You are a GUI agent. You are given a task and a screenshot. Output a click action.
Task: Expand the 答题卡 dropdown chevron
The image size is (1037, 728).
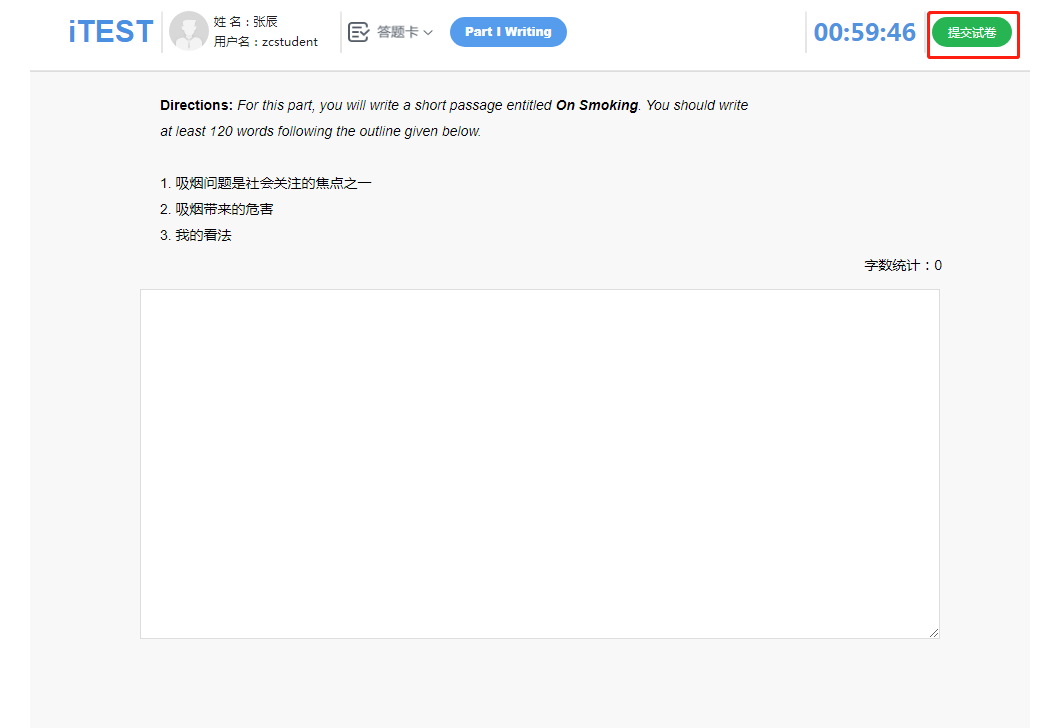pos(428,33)
